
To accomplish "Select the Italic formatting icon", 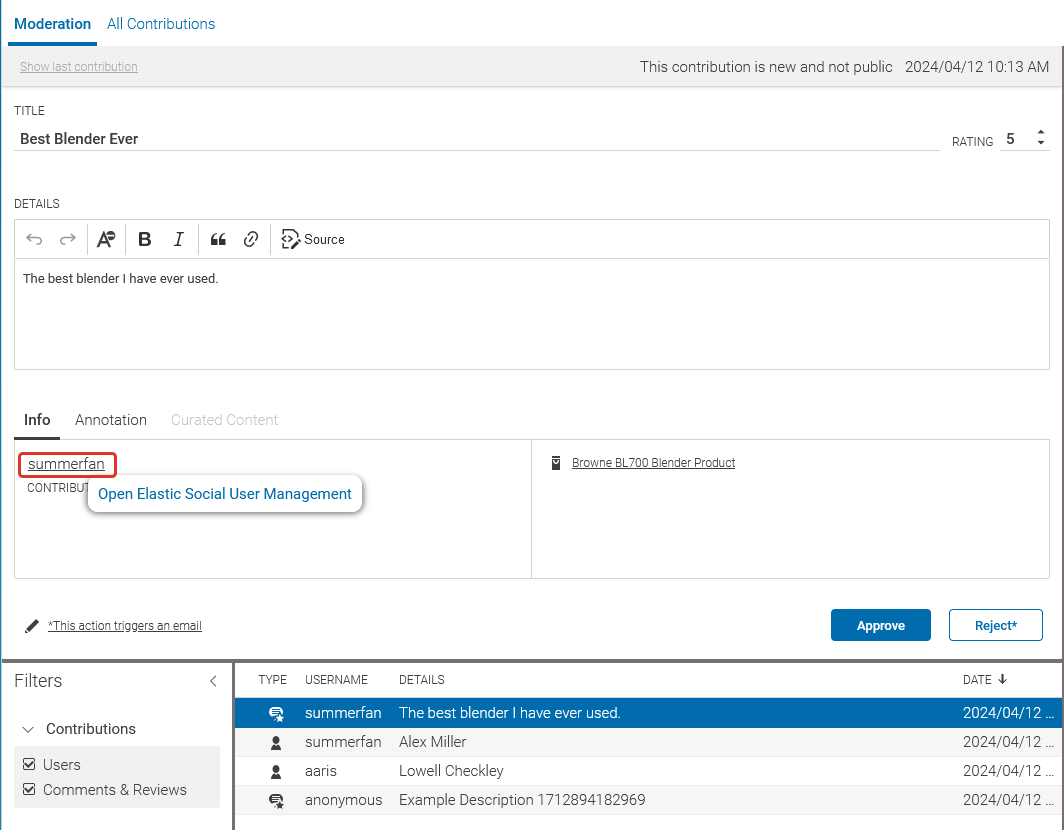I will pyautogui.click(x=179, y=239).
